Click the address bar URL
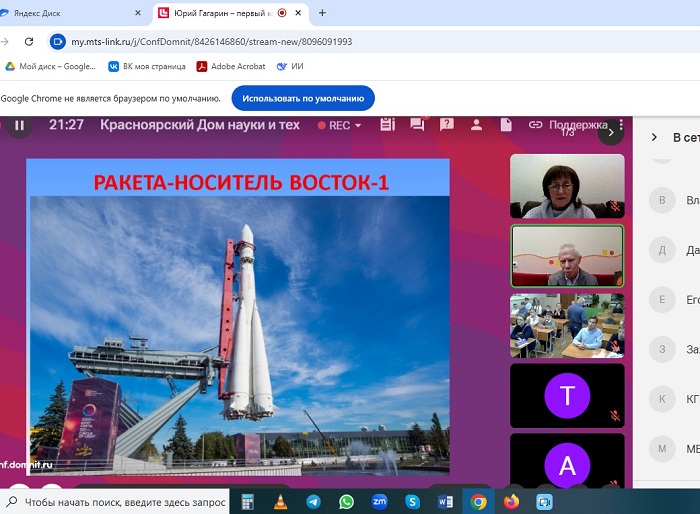This screenshot has width=700, height=514. click(210, 42)
